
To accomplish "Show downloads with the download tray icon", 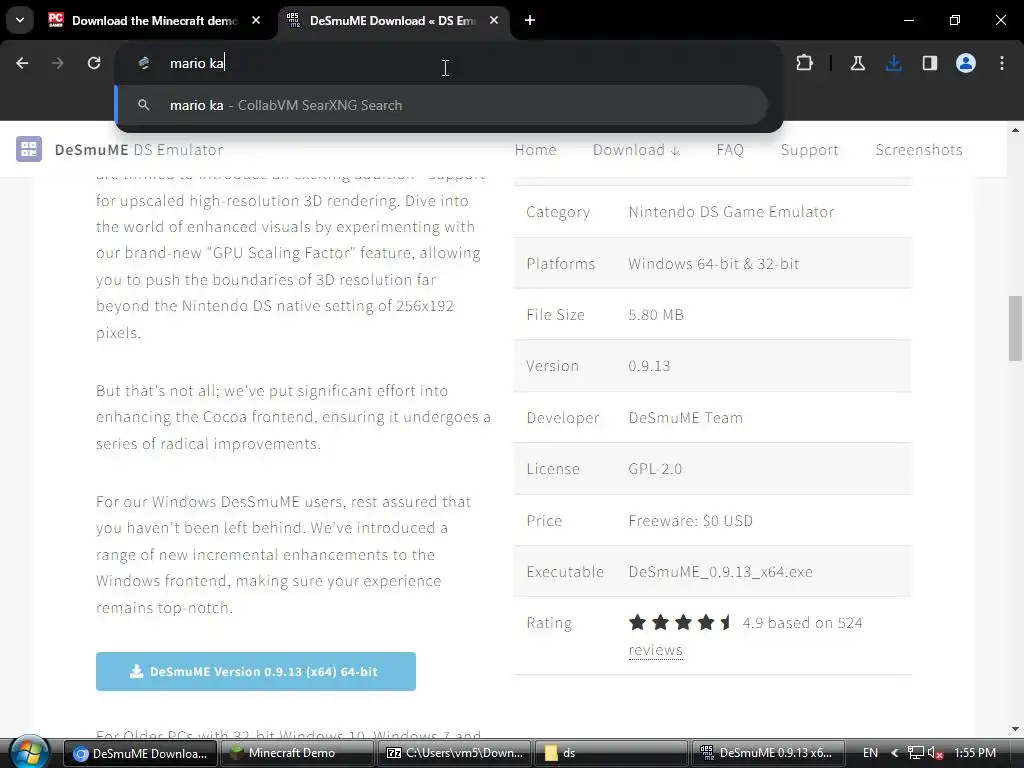I will (x=893, y=63).
